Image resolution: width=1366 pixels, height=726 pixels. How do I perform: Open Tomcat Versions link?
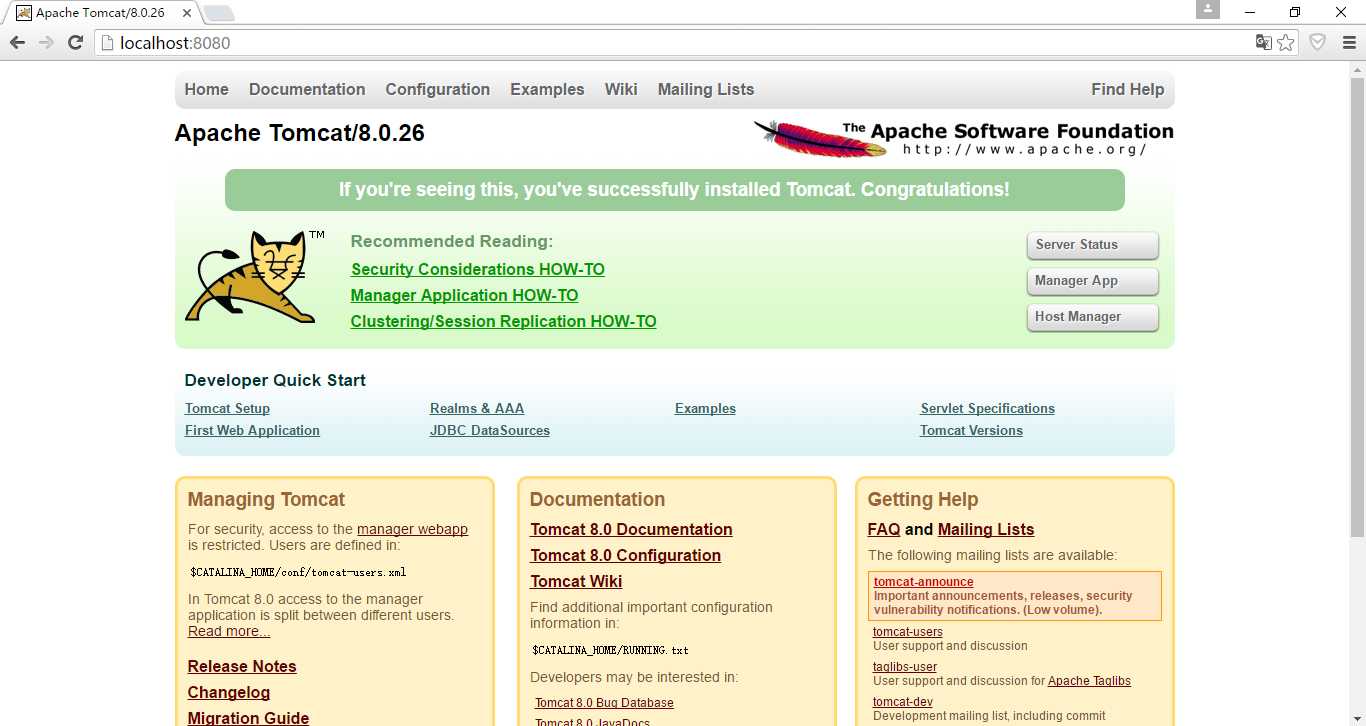tap(971, 430)
